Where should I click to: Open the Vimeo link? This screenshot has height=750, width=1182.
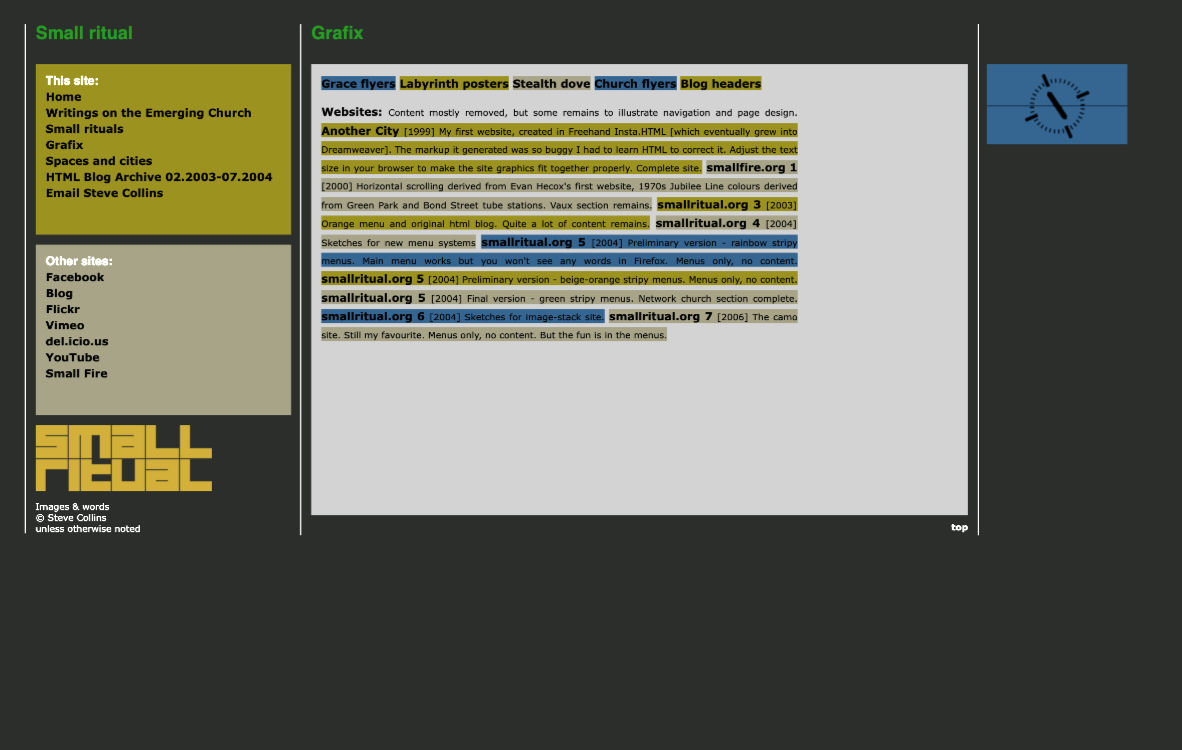(64, 325)
